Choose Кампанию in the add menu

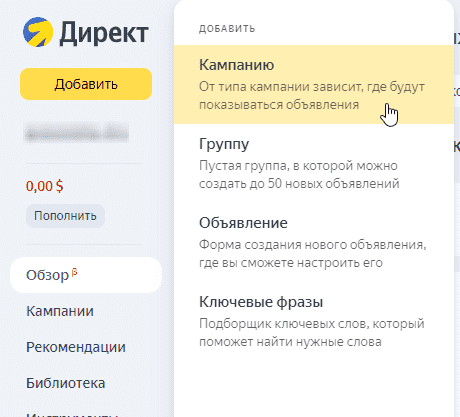click(314, 84)
